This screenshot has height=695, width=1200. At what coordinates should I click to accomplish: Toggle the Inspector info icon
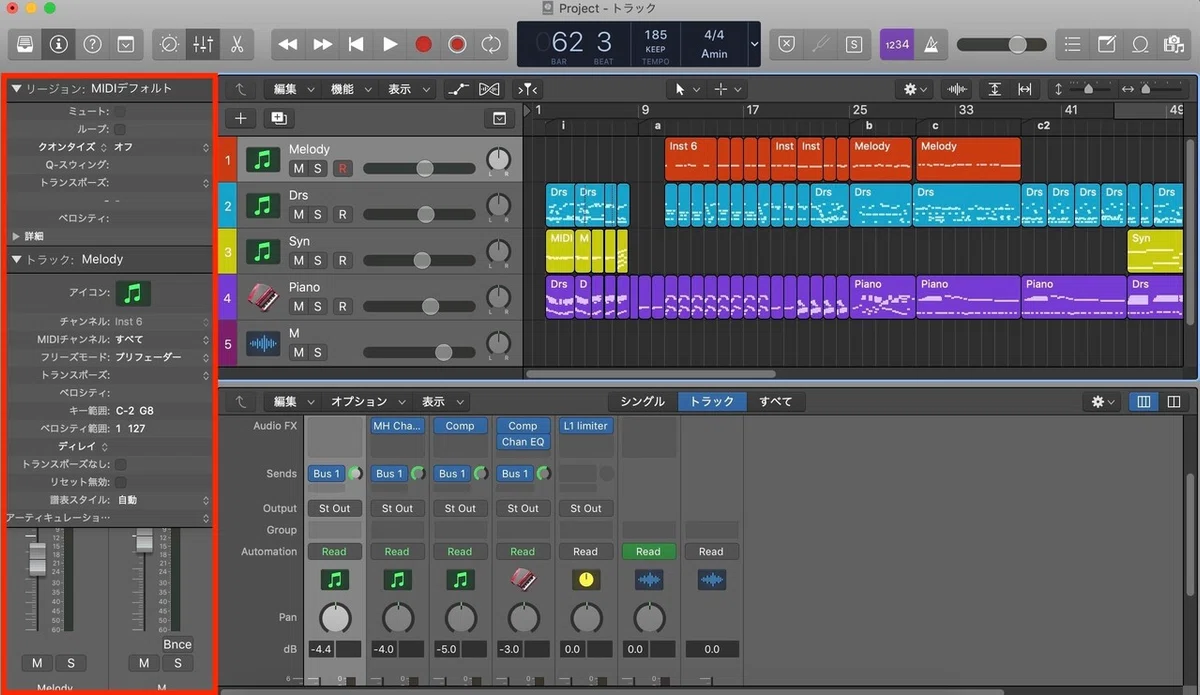coord(59,44)
